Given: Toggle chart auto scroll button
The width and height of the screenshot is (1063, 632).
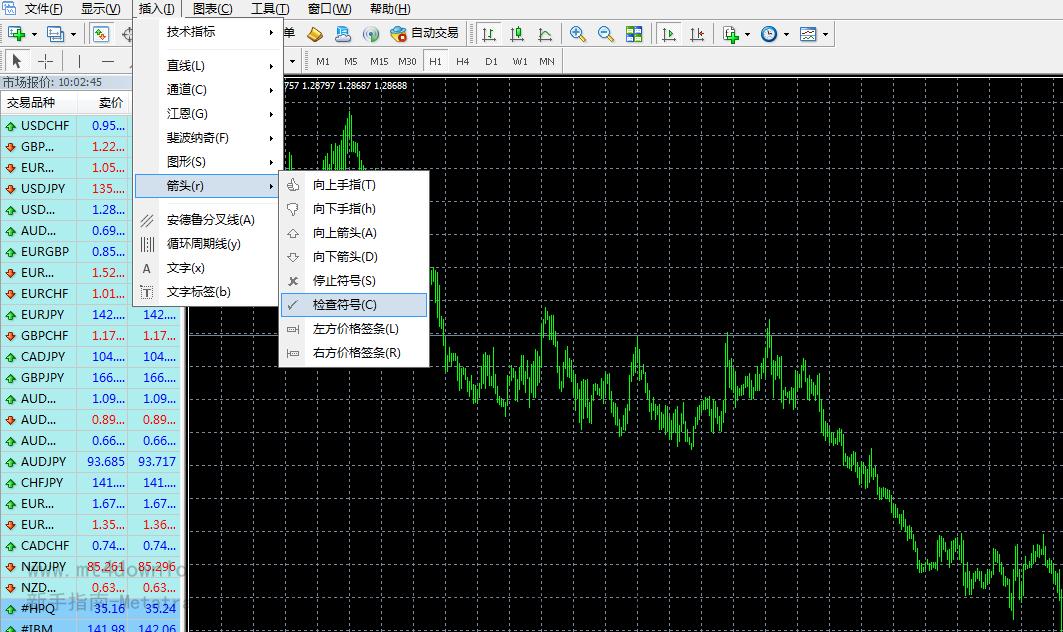Looking at the screenshot, I should [x=669, y=34].
